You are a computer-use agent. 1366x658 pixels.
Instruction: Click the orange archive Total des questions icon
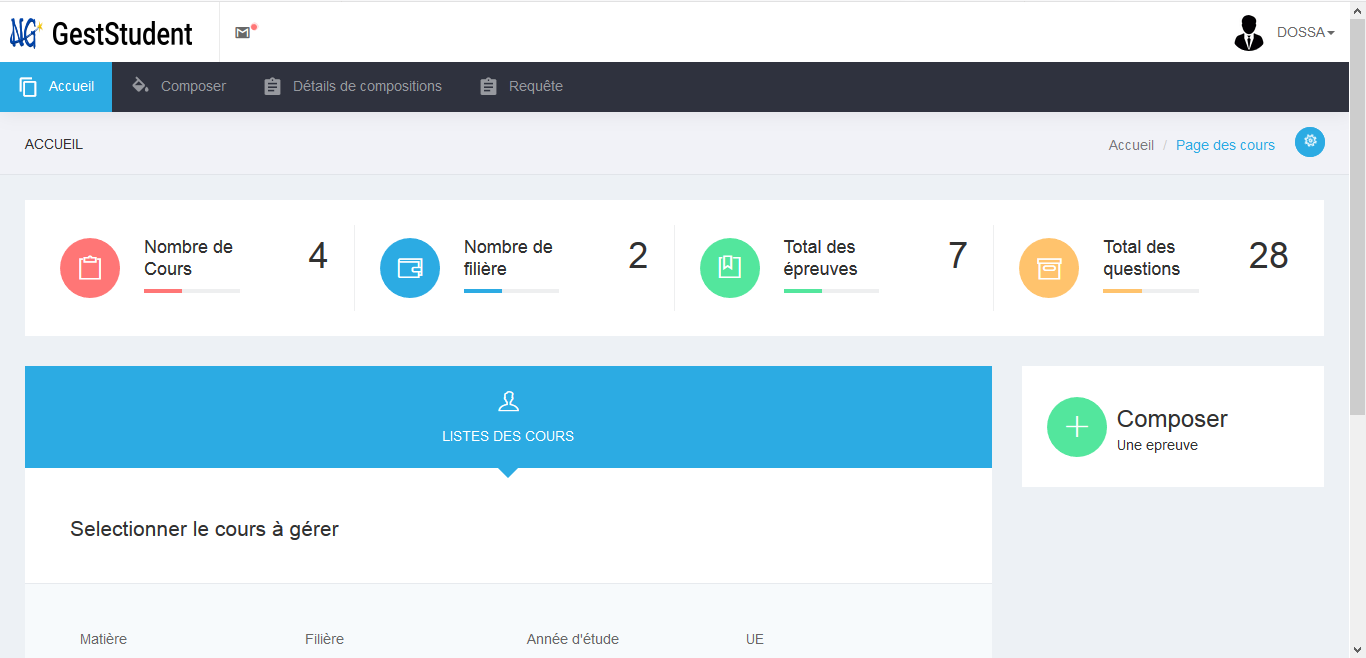[1049, 268]
